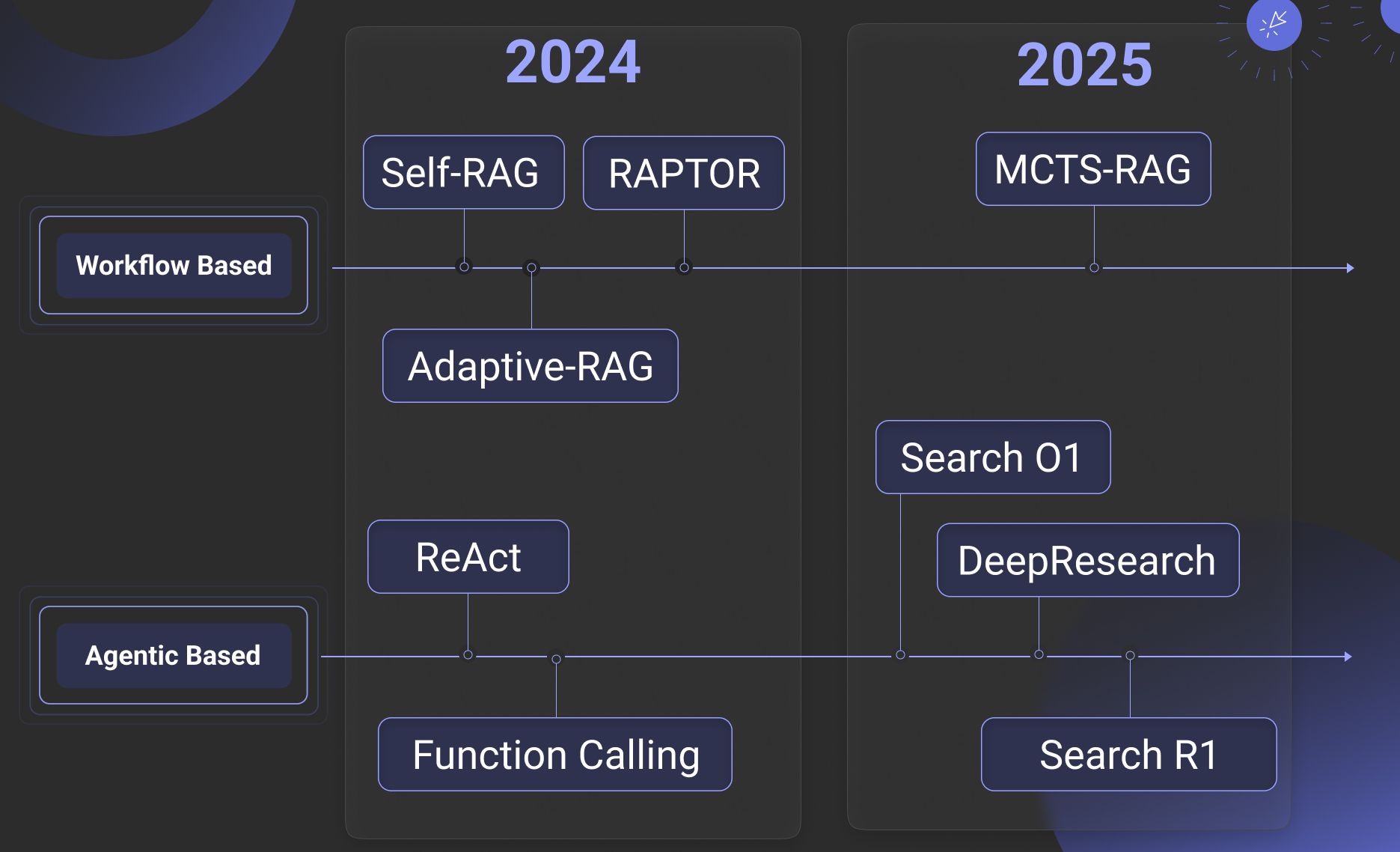Click the 2024 year heading

[x=573, y=62]
